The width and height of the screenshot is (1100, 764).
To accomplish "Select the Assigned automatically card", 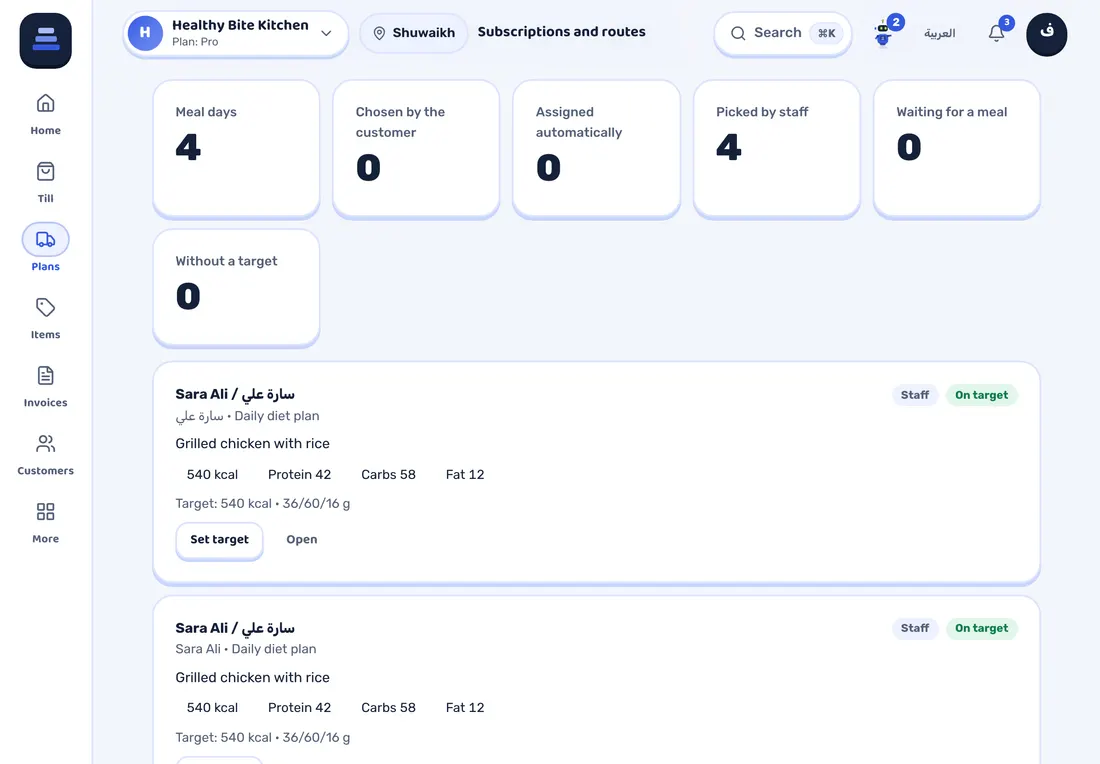I will pos(596,149).
